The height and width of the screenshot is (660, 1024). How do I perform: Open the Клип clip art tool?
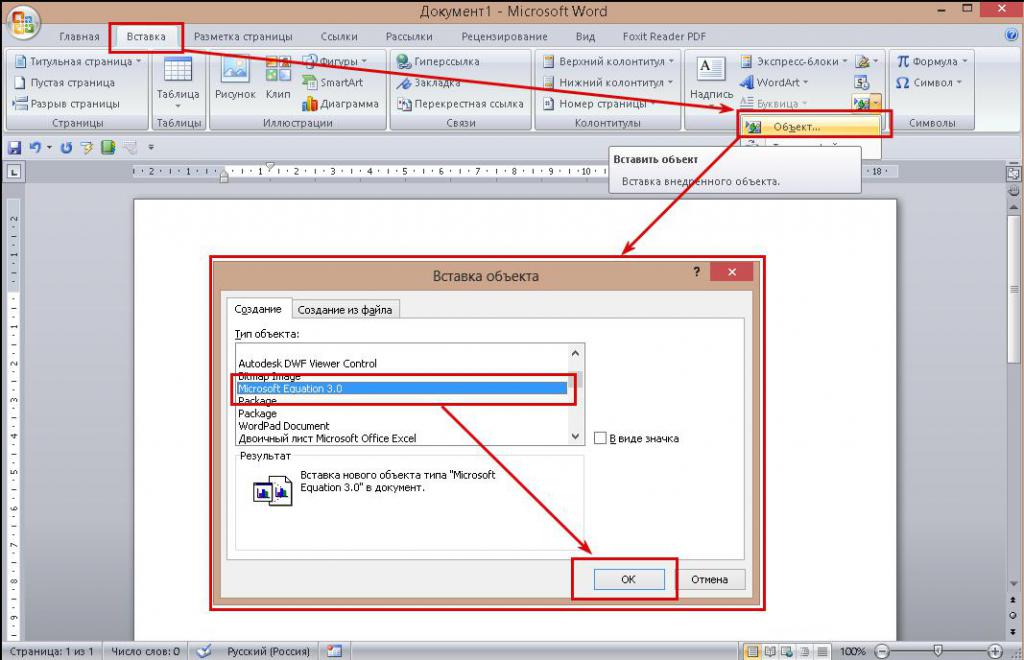click(278, 78)
